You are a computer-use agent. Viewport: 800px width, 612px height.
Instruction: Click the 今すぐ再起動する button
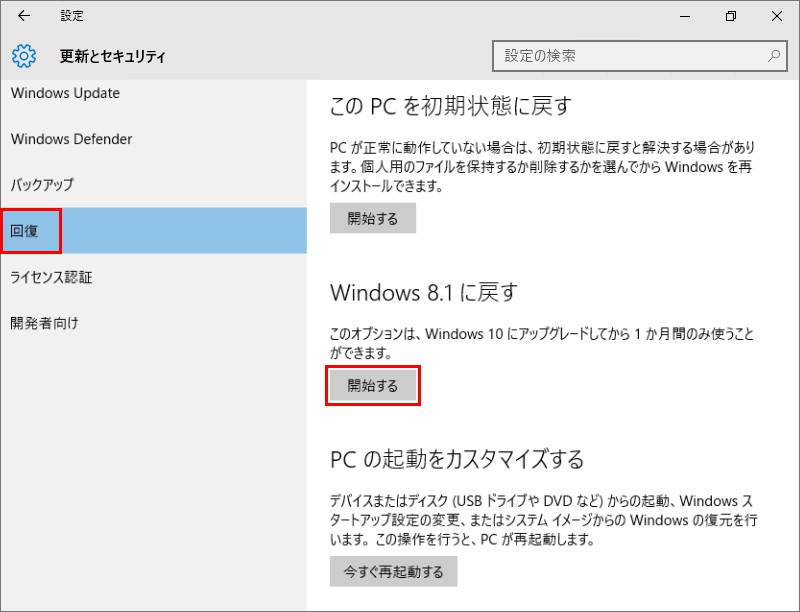(393, 572)
